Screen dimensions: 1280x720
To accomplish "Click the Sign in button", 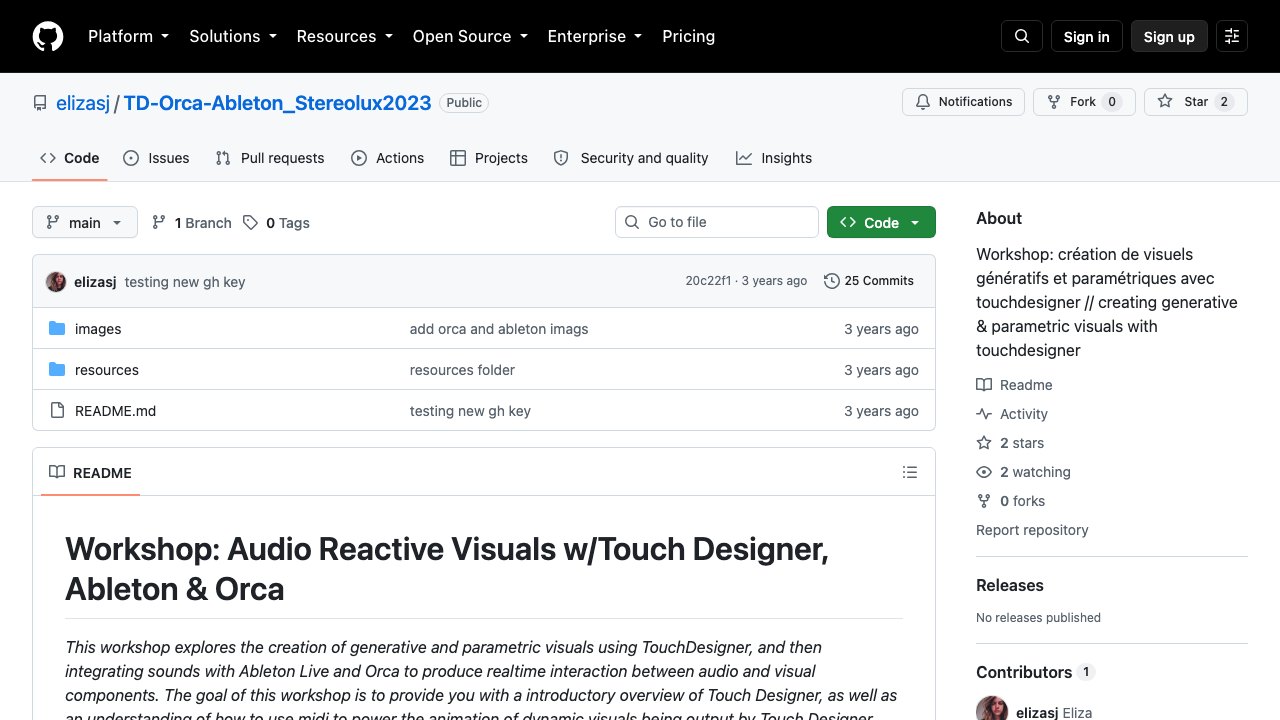I will 1087,36.
